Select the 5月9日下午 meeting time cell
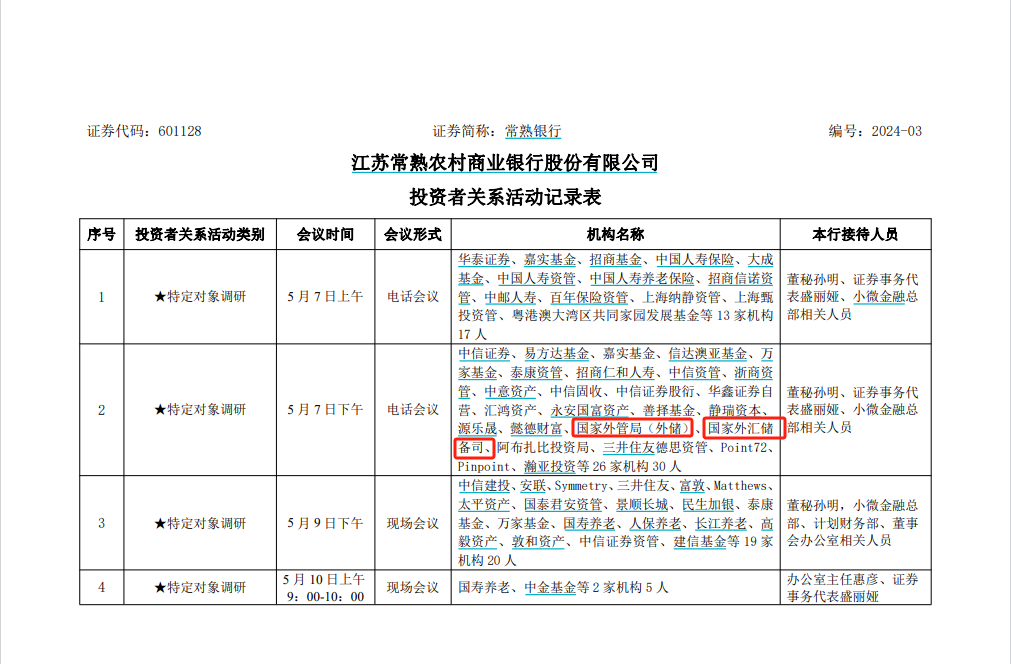Viewport: 1011px width, 664px height. (325, 523)
